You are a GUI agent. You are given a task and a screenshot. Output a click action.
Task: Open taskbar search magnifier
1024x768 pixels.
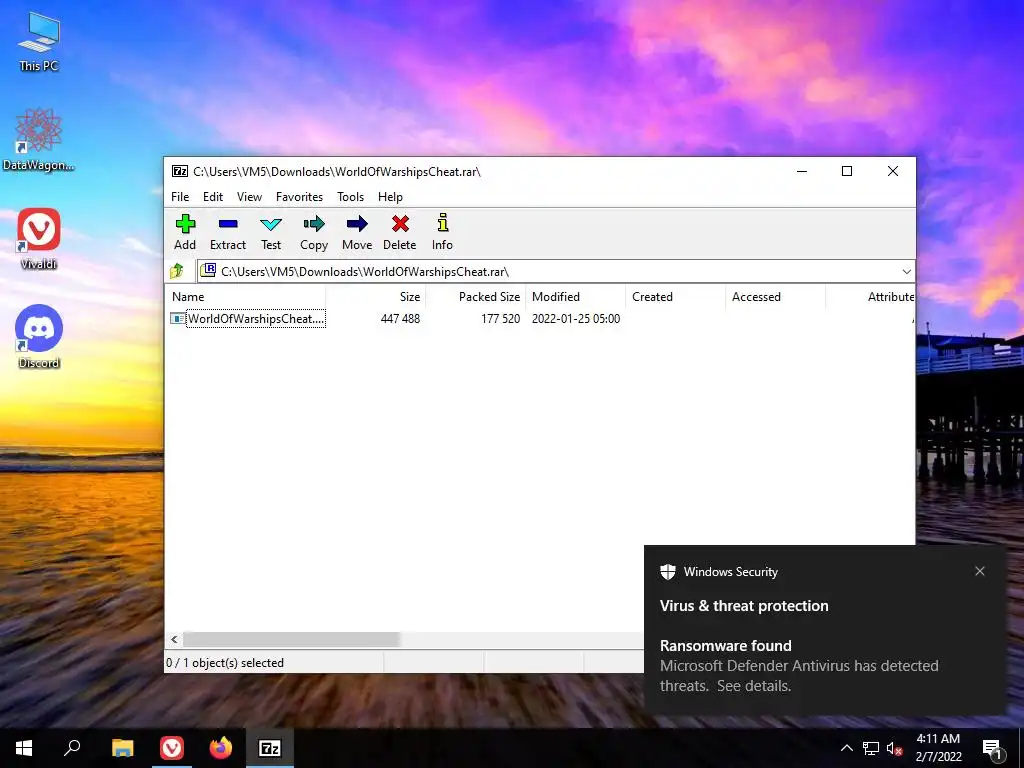(72, 748)
